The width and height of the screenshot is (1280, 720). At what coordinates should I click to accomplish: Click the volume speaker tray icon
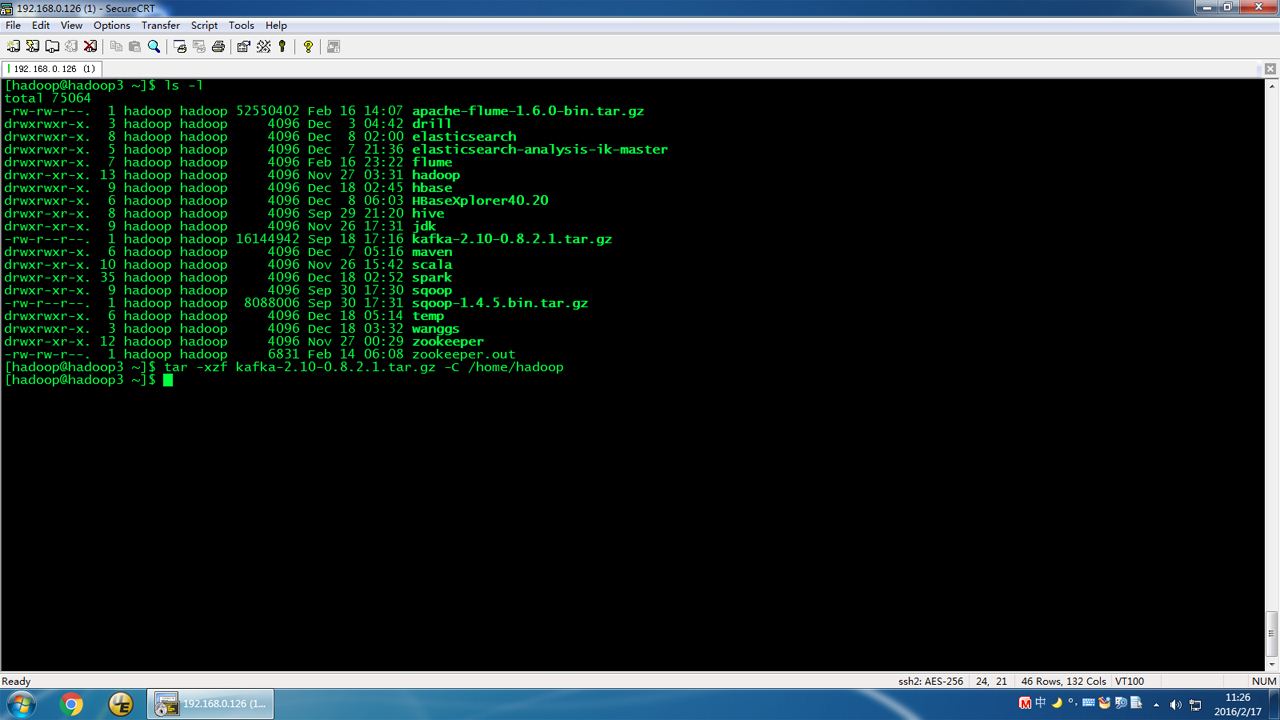1176,704
